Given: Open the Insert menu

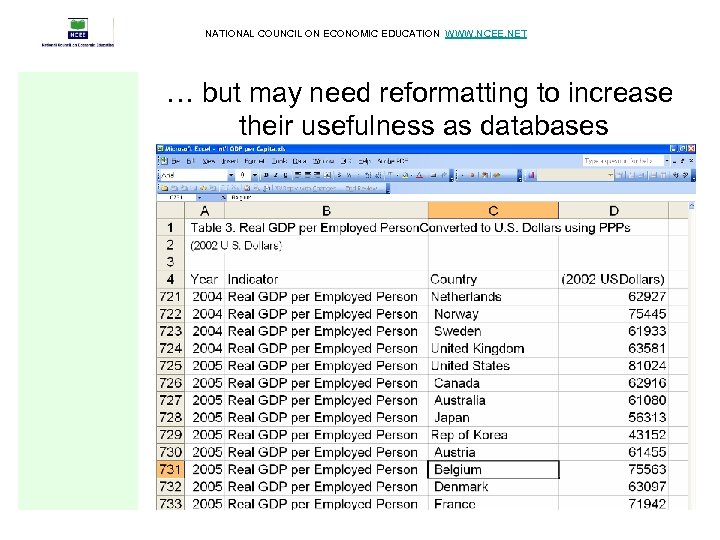Looking at the screenshot, I should (230, 161).
